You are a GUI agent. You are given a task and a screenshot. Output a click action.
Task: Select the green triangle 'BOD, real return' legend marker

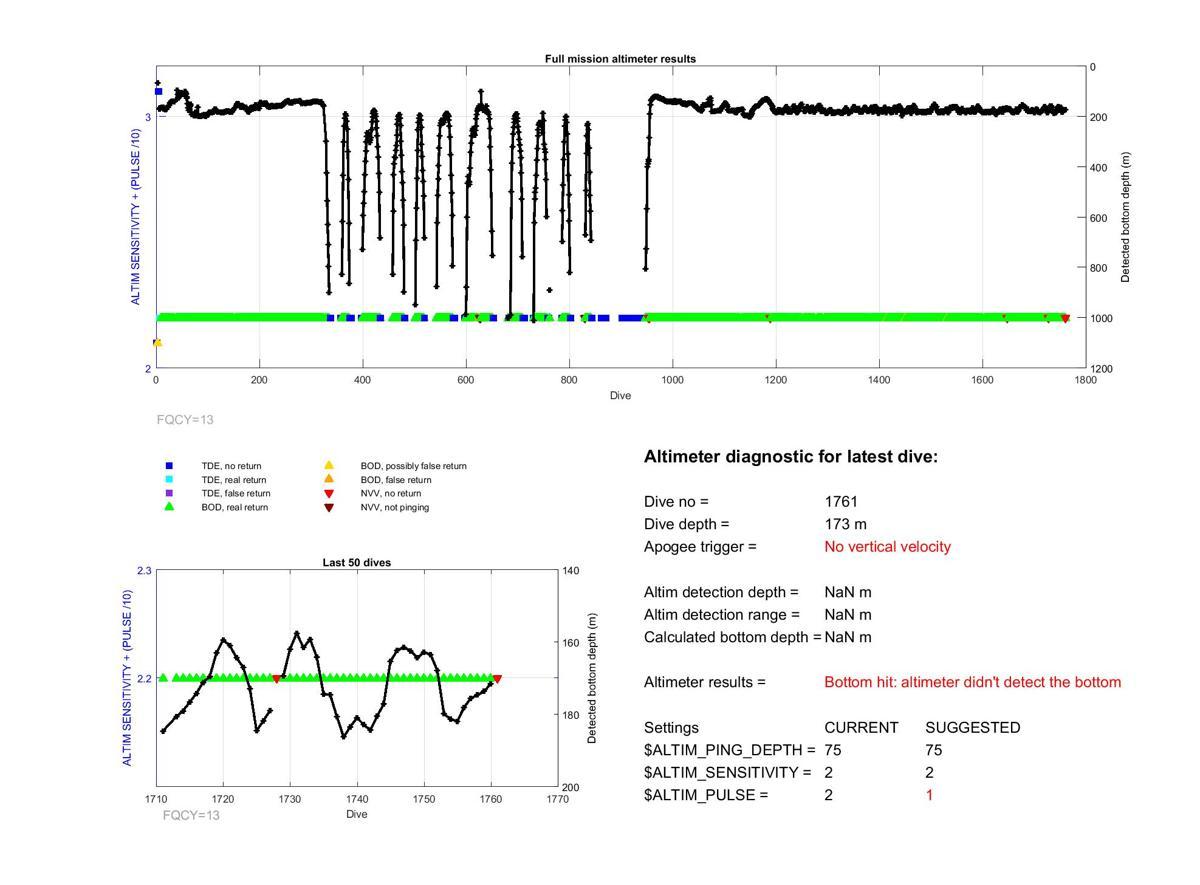tap(169, 507)
